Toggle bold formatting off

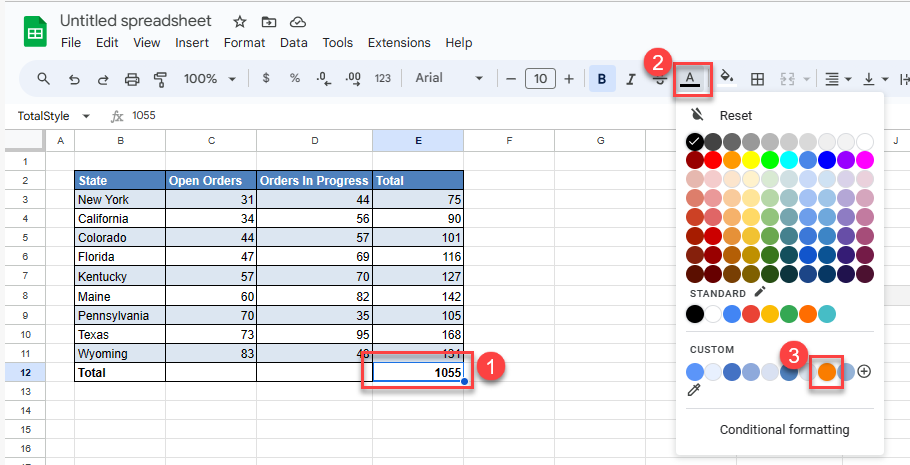(x=602, y=79)
